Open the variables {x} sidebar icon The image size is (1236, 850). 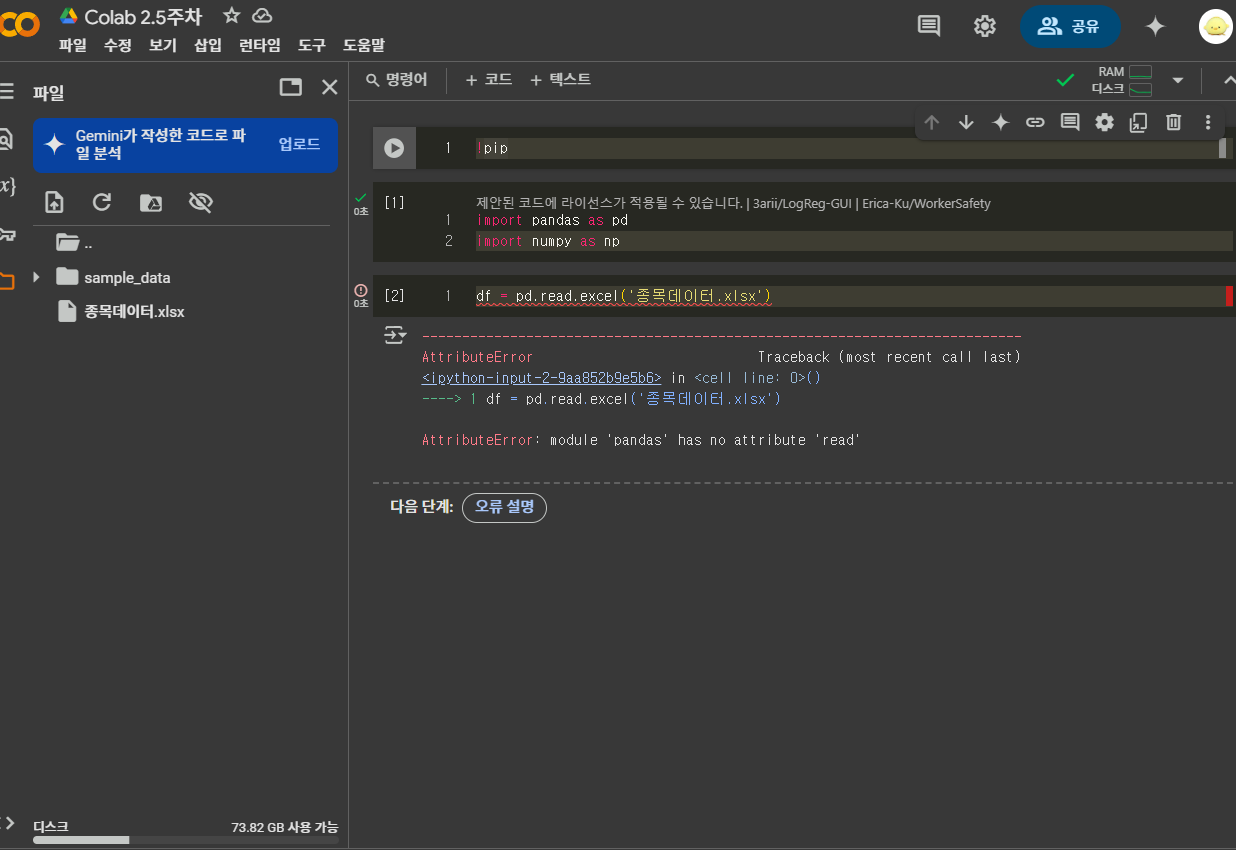7,186
